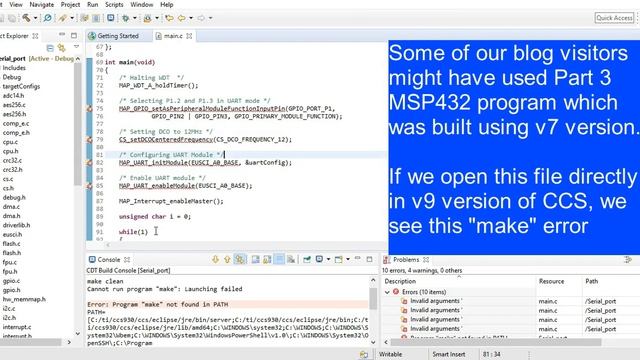Open the Project menu

pyautogui.click(x=70, y=4)
